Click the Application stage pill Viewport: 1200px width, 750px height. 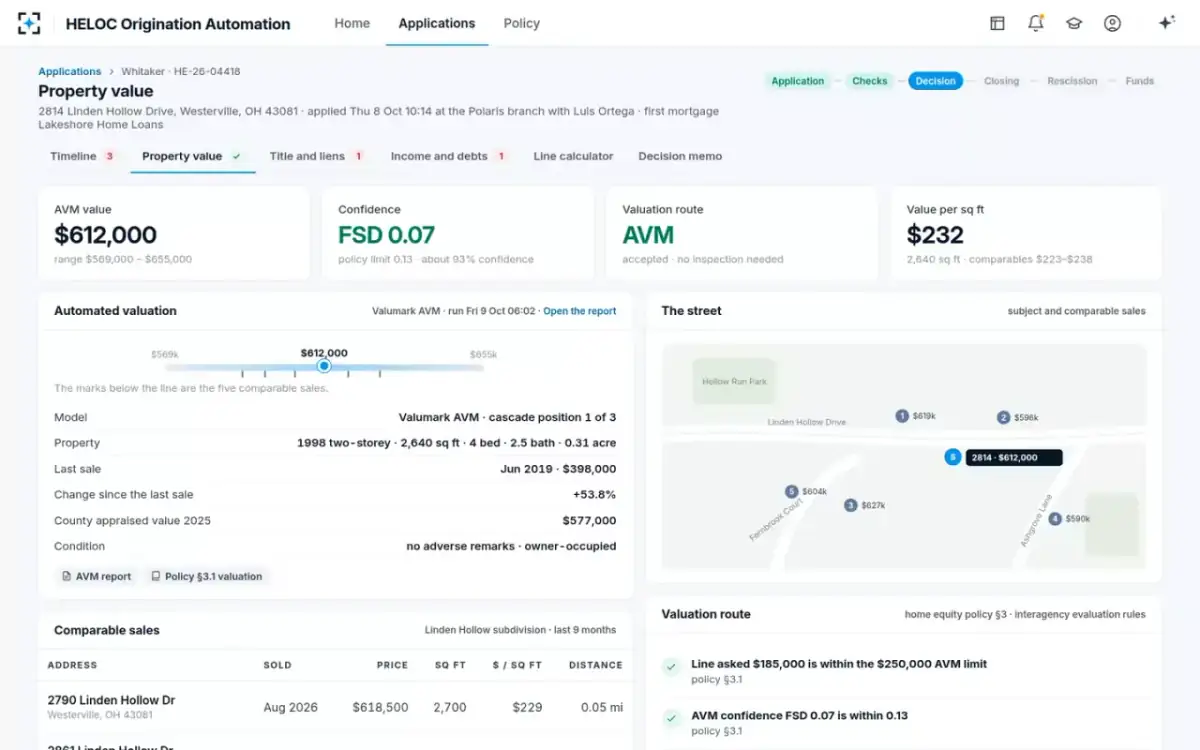798,81
